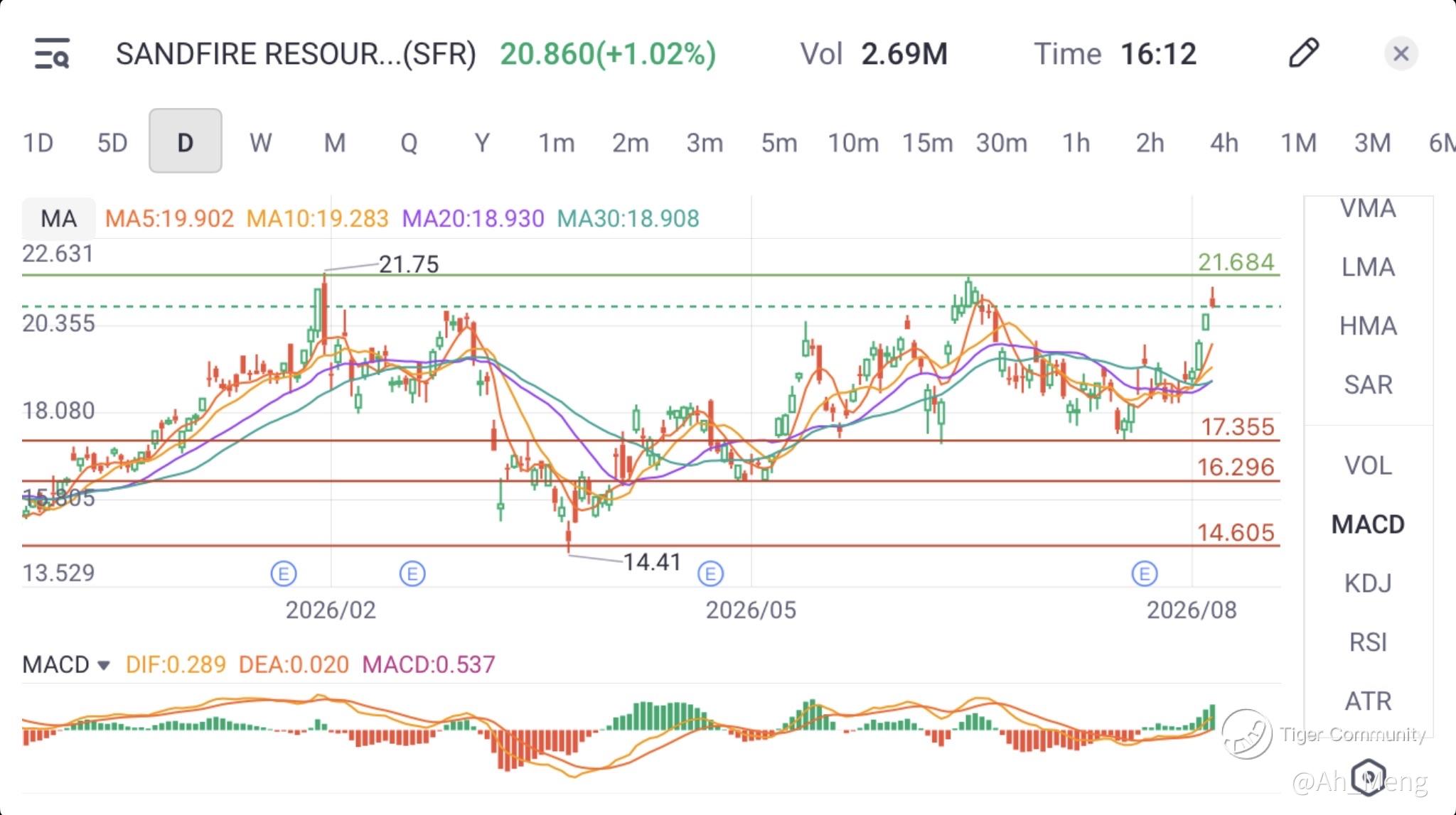
Task: Tap the SANDFIRE RESOUR...(SFR) stock title
Action: pos(296,54)
